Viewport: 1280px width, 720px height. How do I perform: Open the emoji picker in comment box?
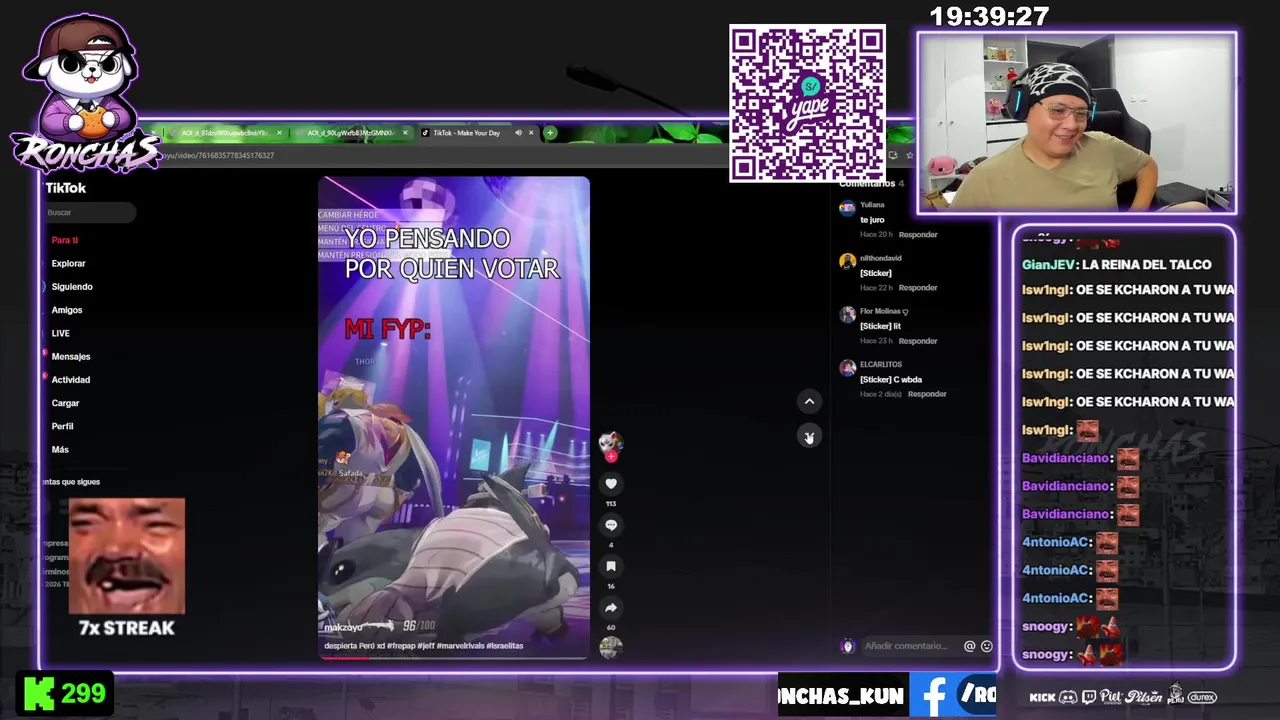pyautogui.click(x=986, y=646)
